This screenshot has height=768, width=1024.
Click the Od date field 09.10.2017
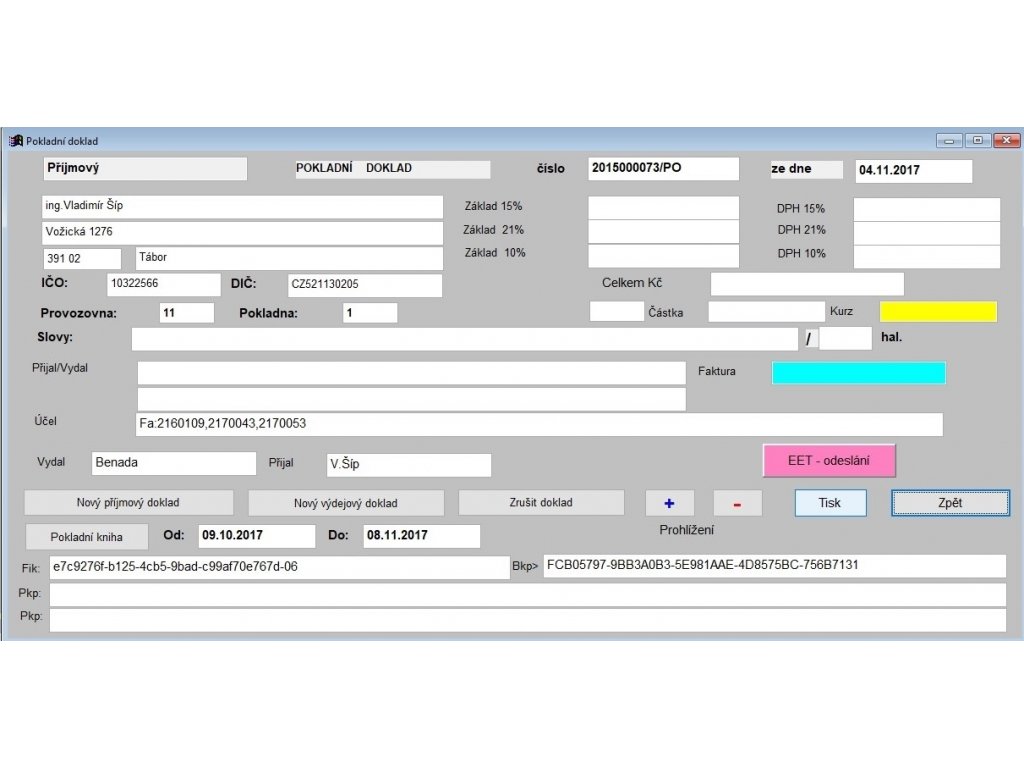257,536
